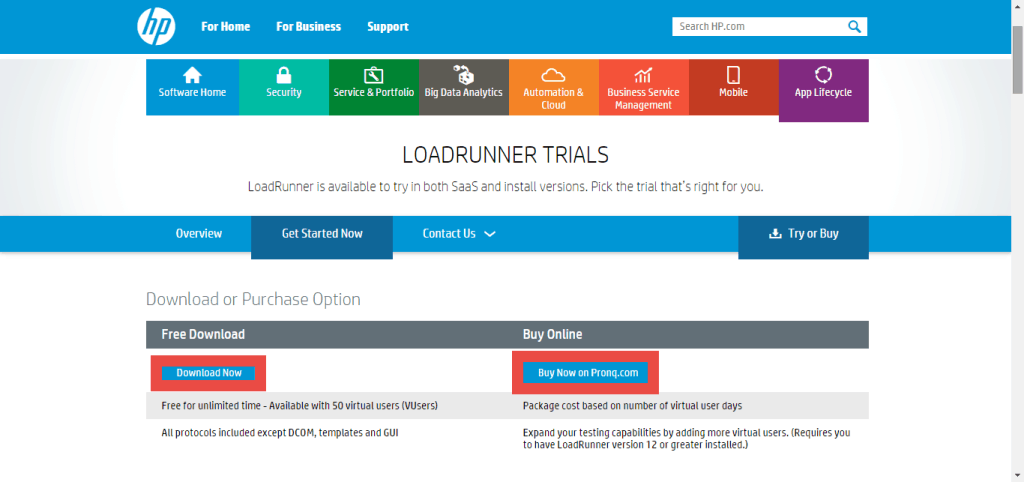Click the Business Service Management chart icon
This screenshot has width=1024, height=482.
point(643,74)
